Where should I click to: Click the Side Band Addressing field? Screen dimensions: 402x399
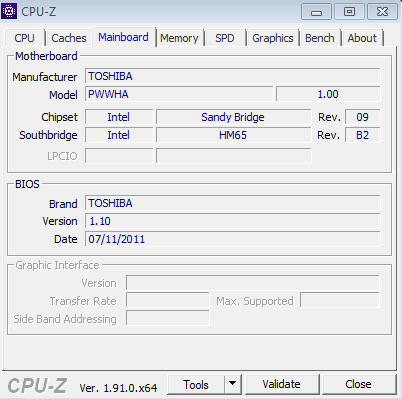pos(168,318)
